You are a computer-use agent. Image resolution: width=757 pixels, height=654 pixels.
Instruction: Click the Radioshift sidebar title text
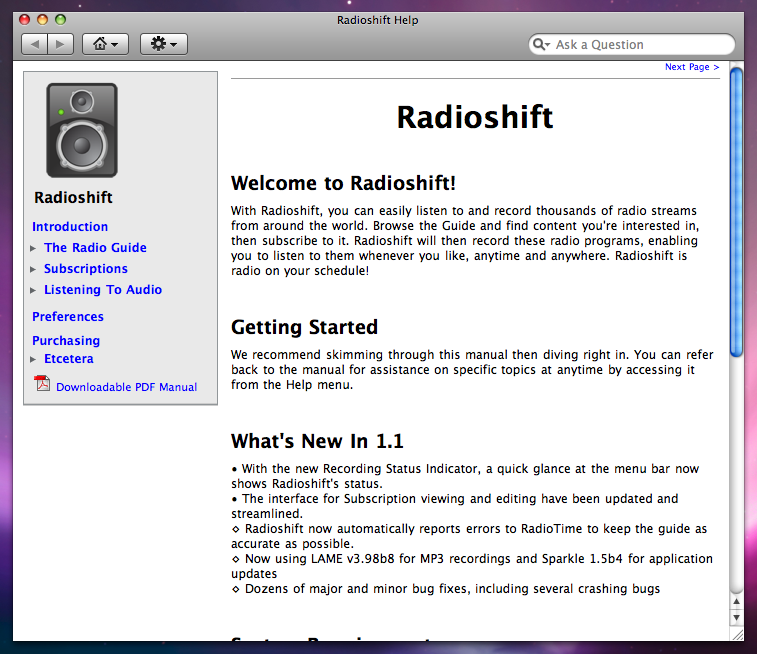[73, 197]
